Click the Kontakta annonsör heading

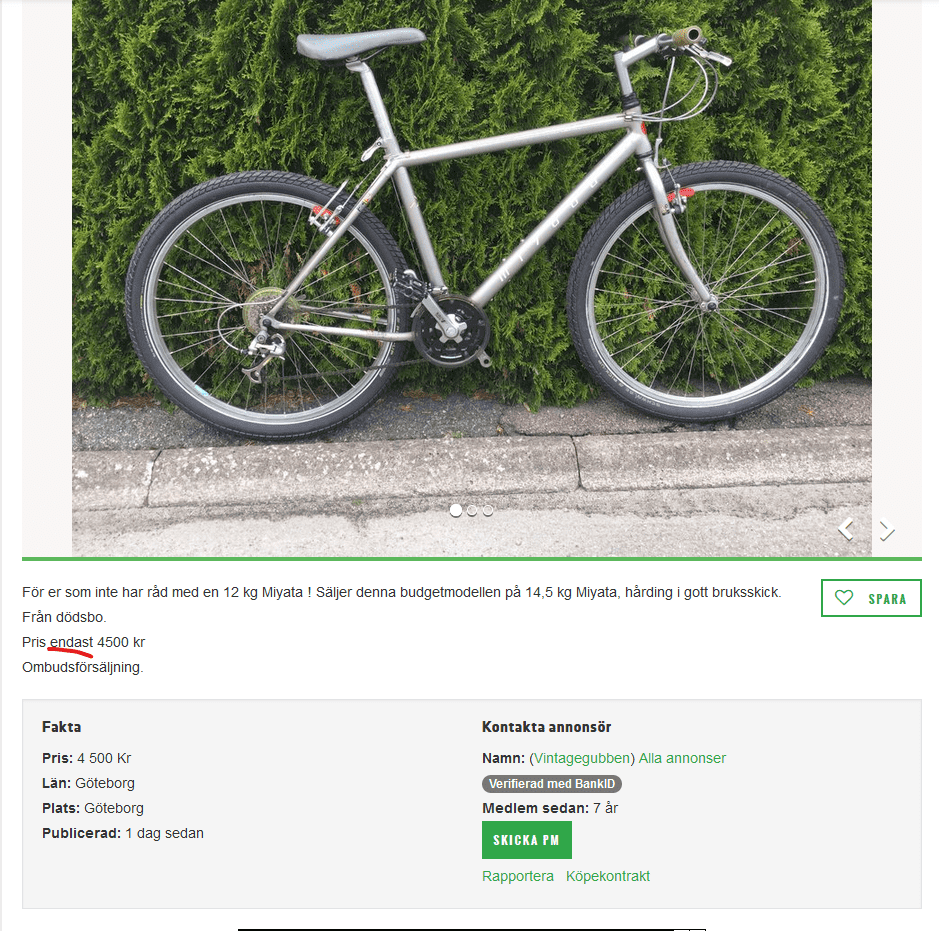pos(546,727)
